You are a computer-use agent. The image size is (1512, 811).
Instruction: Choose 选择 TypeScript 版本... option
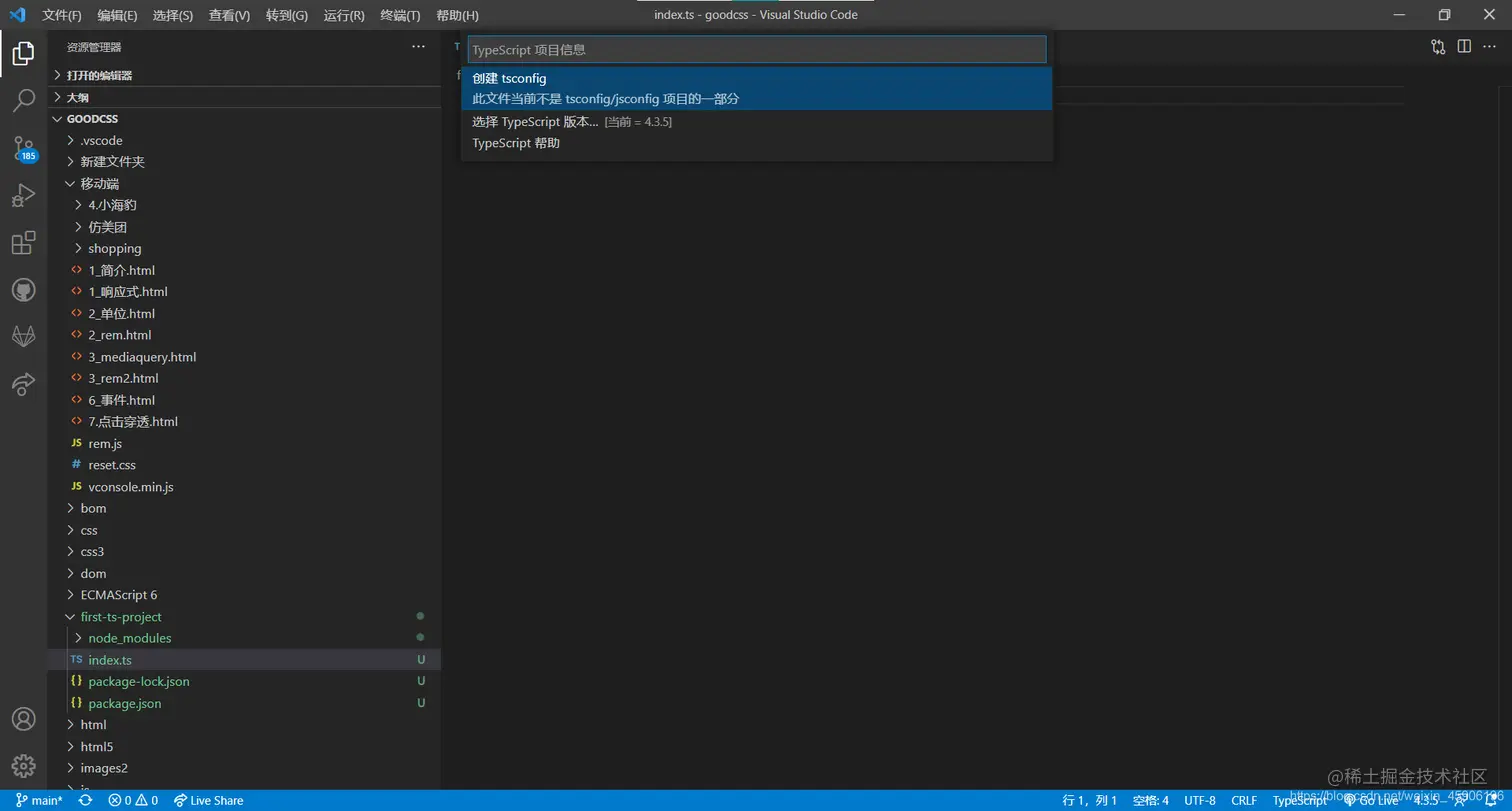[757, 121]
